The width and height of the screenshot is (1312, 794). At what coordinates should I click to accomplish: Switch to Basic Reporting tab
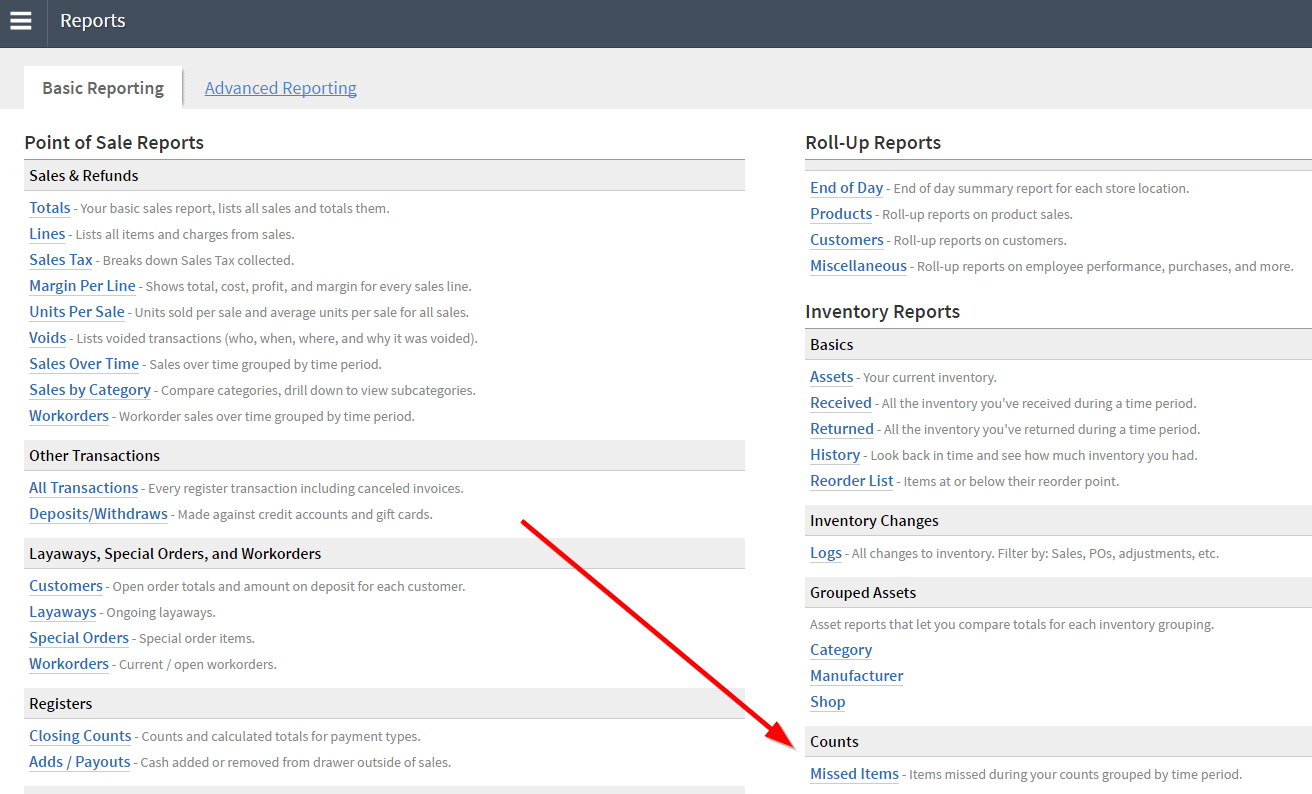(x=103, y=88)
